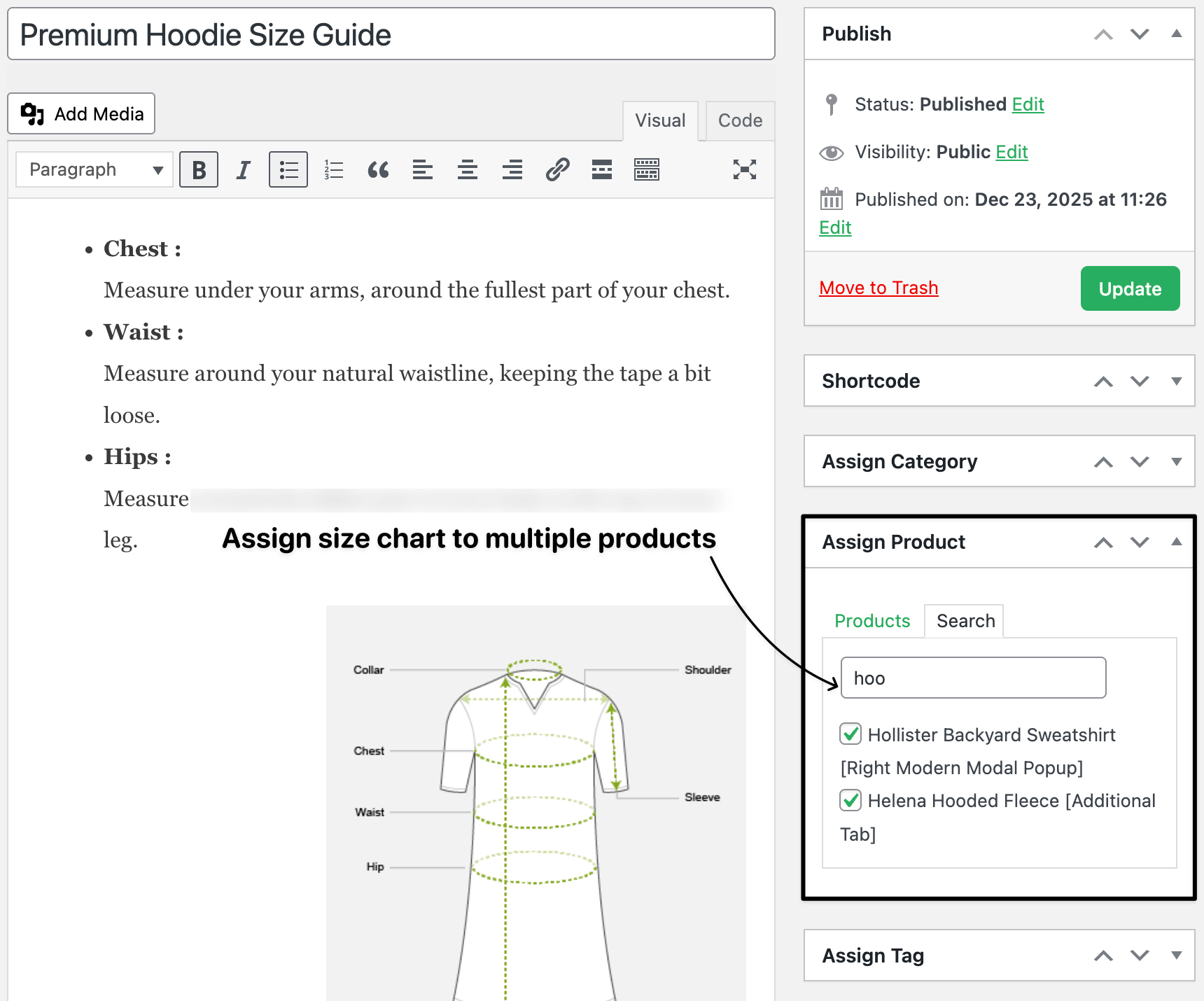The image size is (1204, 1001).
Task: Select the bulleted list tool
Action: 288,169
